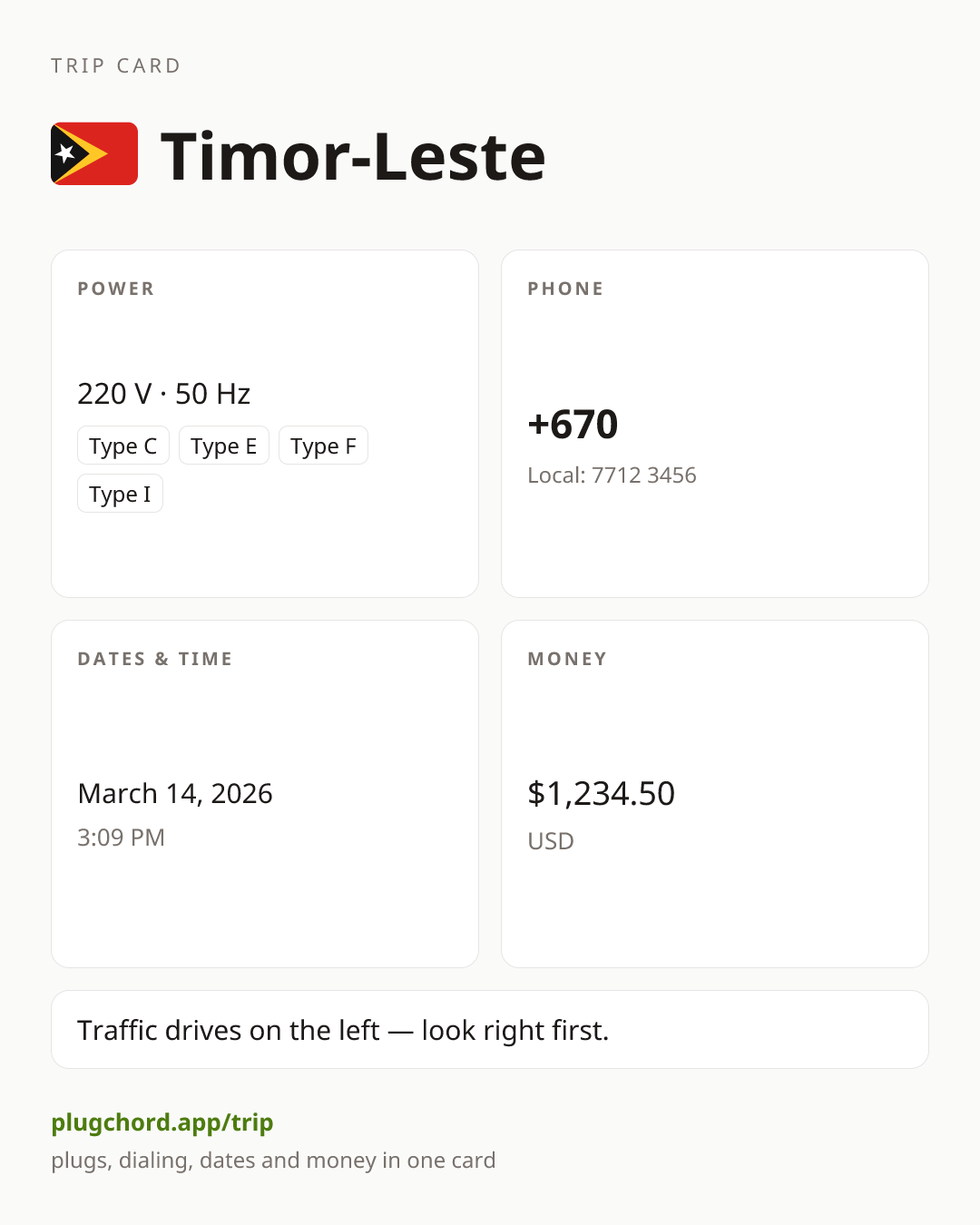Click the 3:09 PM time text
The width and height of the screenshot is (980, 1225).
click(122, 838)
